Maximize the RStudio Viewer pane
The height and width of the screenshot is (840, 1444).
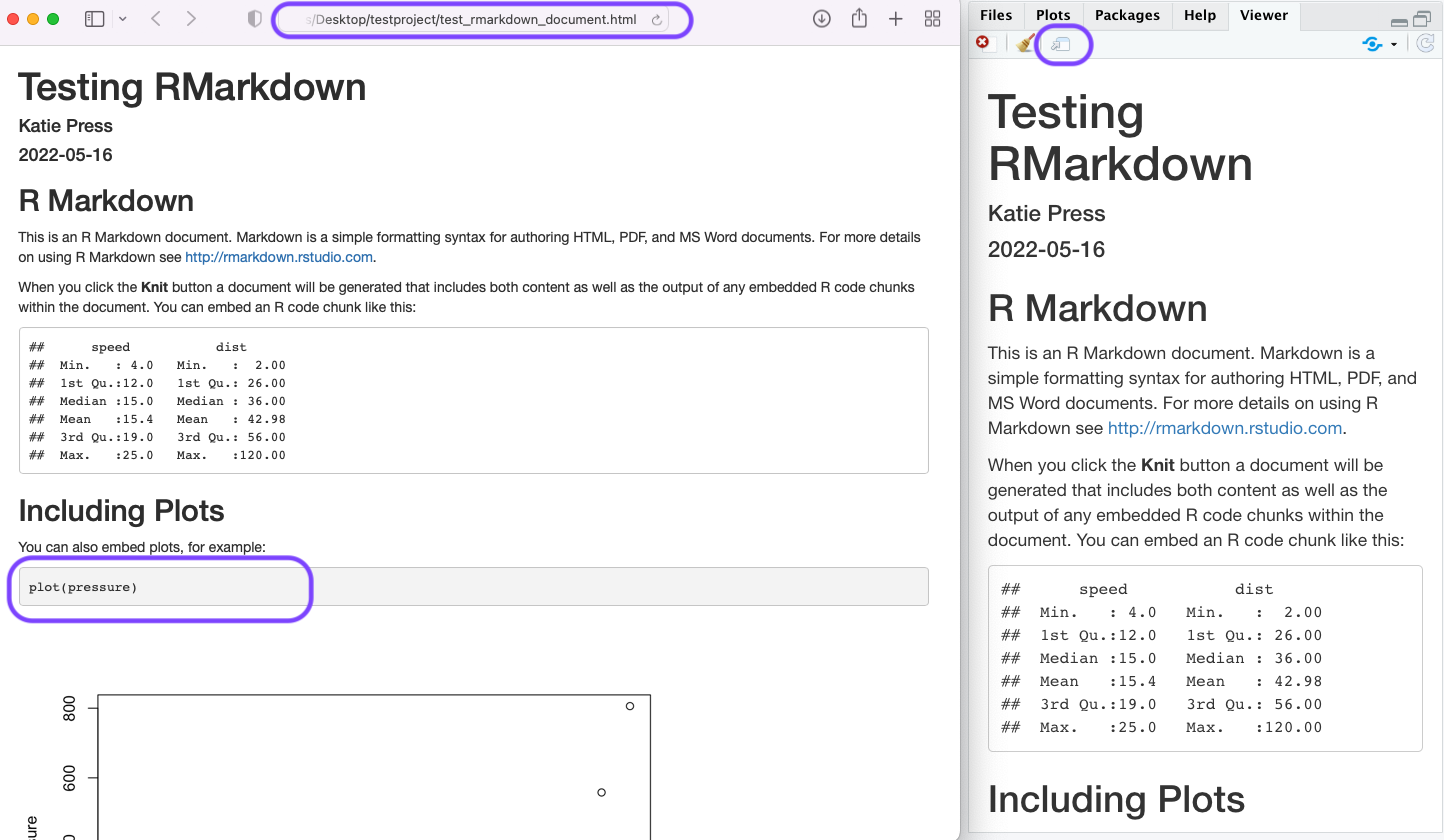coord(1422,19)
